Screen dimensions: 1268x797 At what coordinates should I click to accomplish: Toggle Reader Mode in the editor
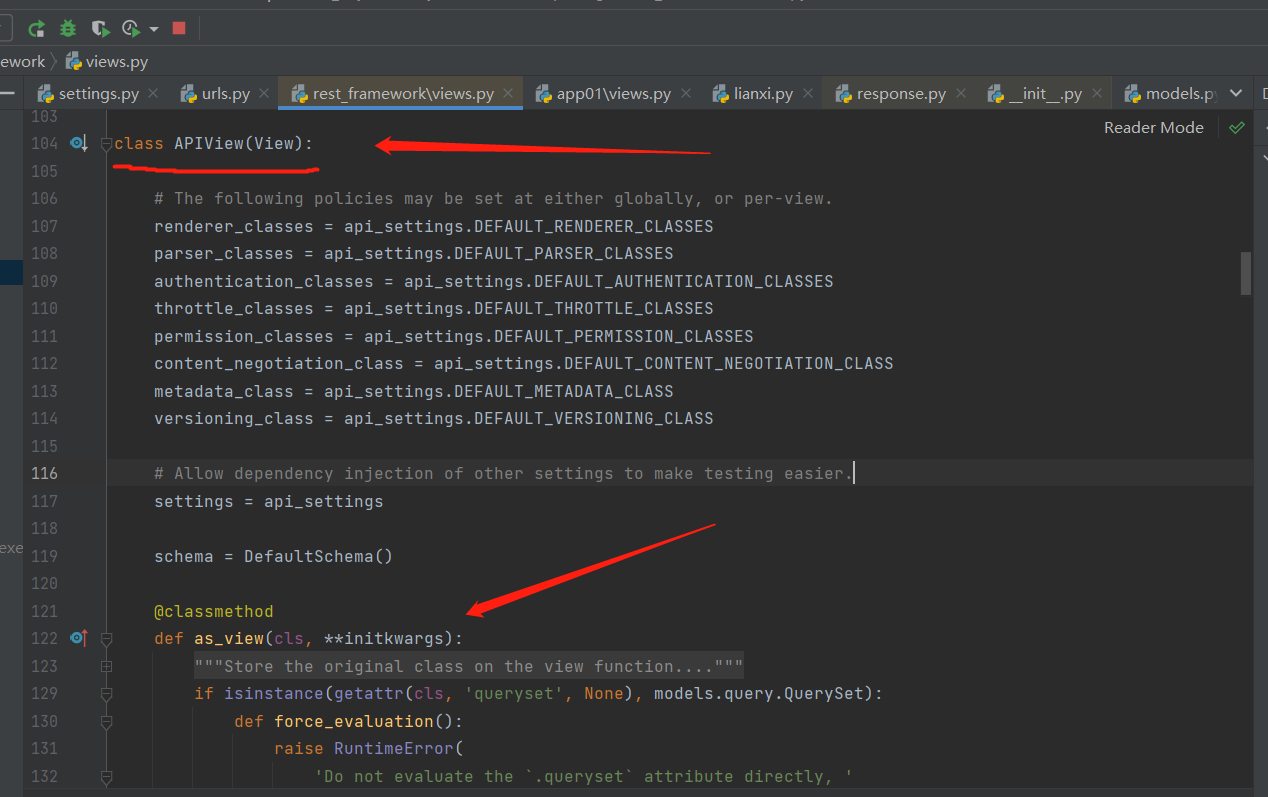(x=1153, y=128)
